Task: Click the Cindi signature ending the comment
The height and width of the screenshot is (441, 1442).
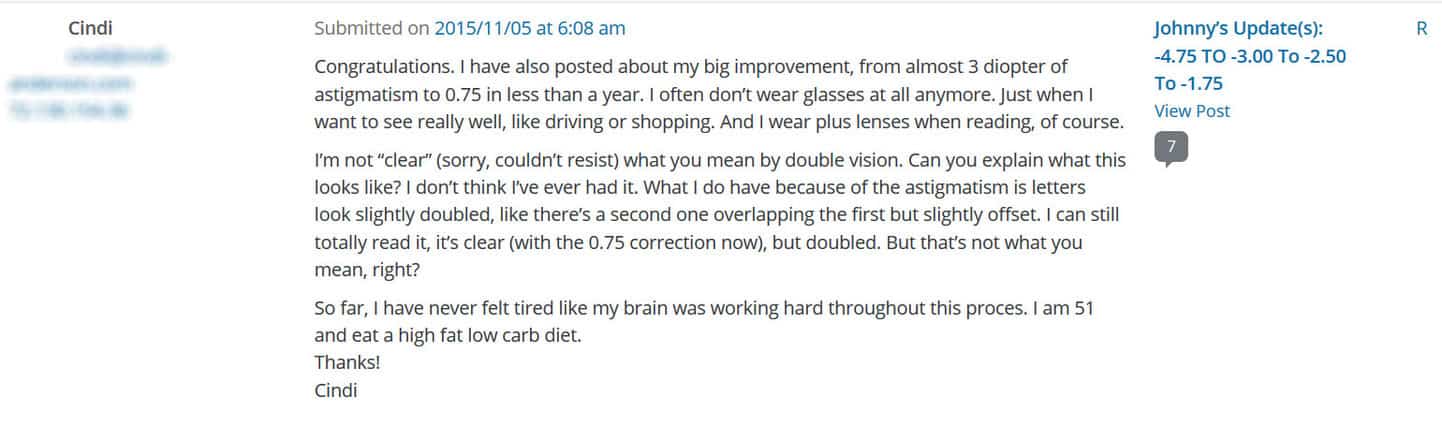Action: click(x=335, y=389)
